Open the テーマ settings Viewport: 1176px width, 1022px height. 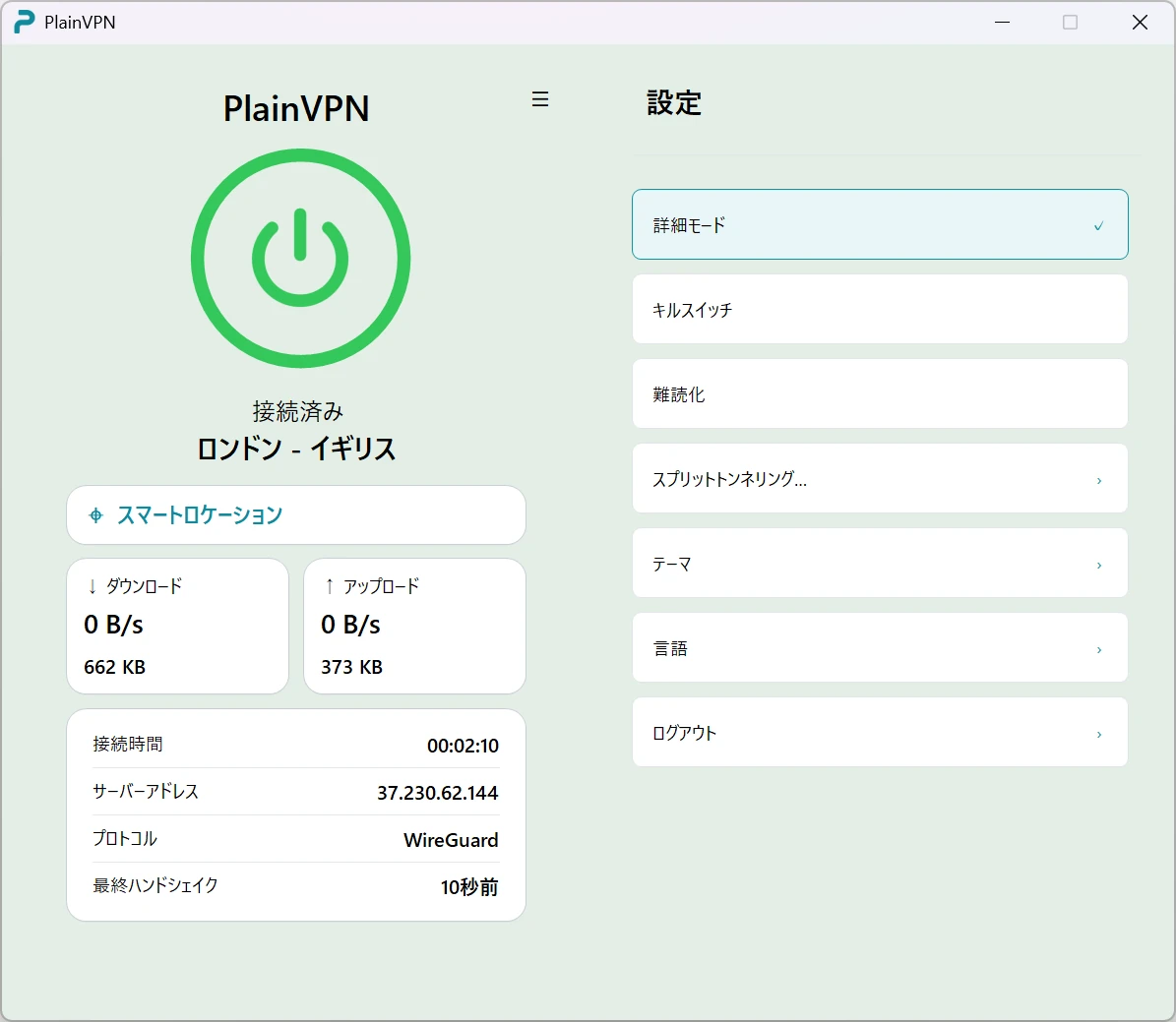[x=880, y=563]
